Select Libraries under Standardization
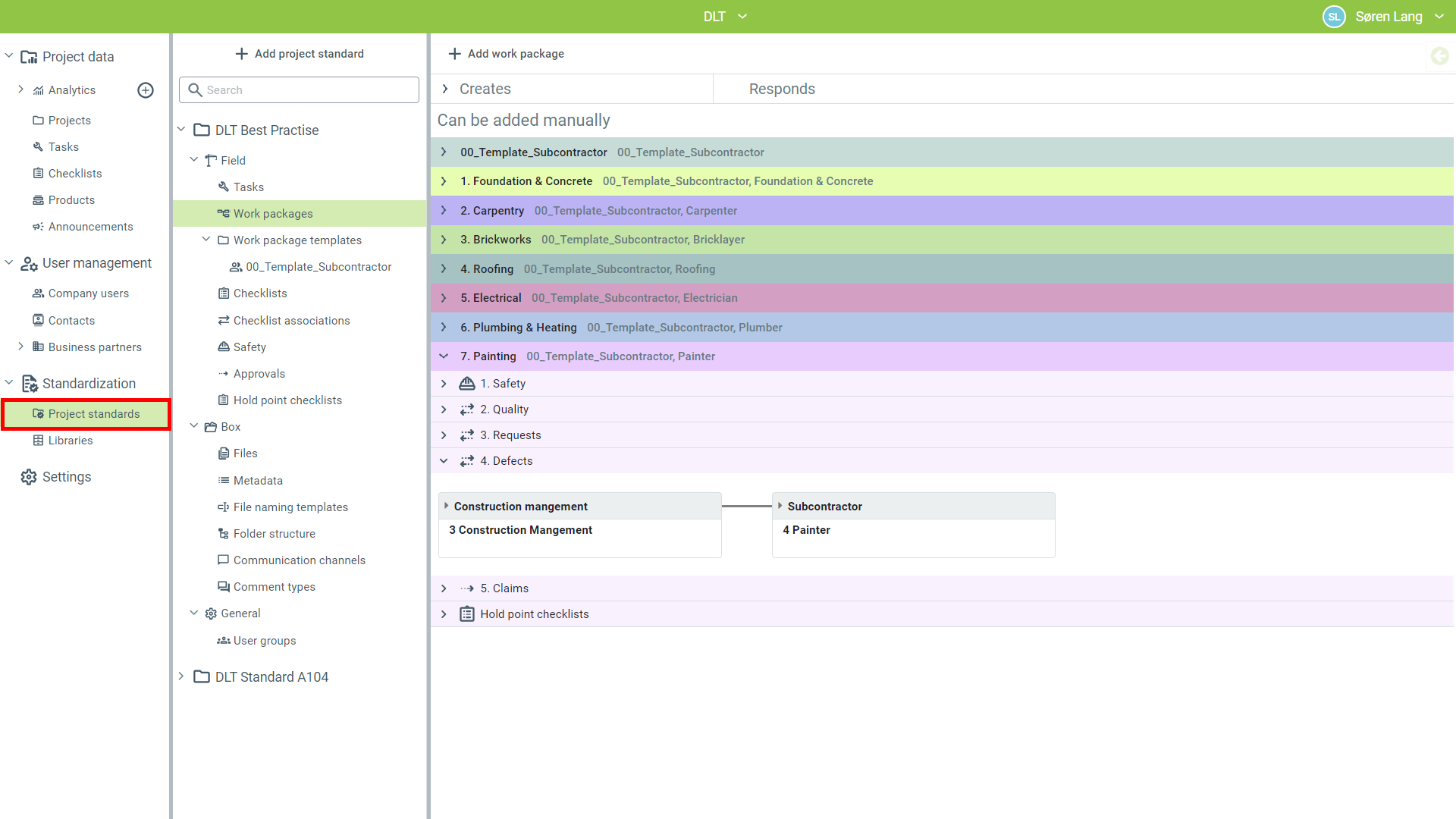 pyautogui.click(x=70, y=441)
